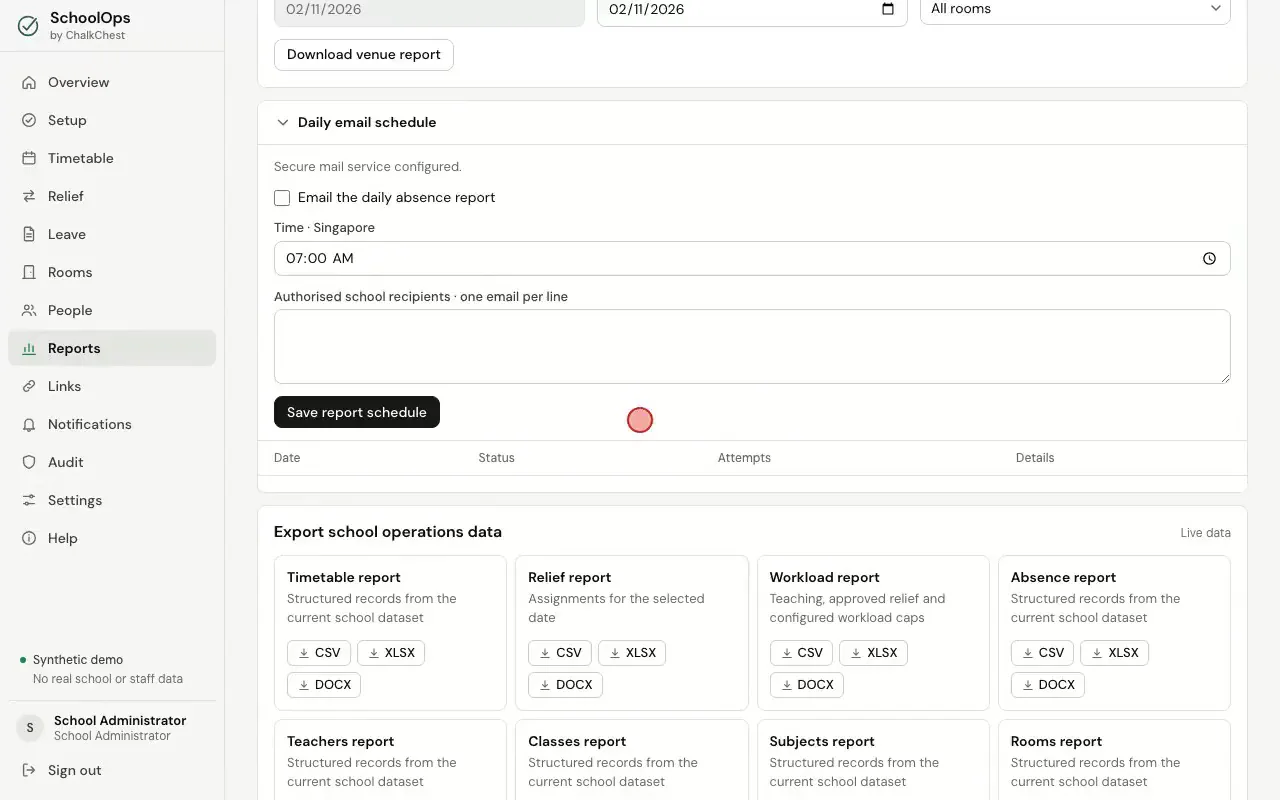Click the editable 02/11/2026 date field
1280x800 pixels.
(752, 10)
